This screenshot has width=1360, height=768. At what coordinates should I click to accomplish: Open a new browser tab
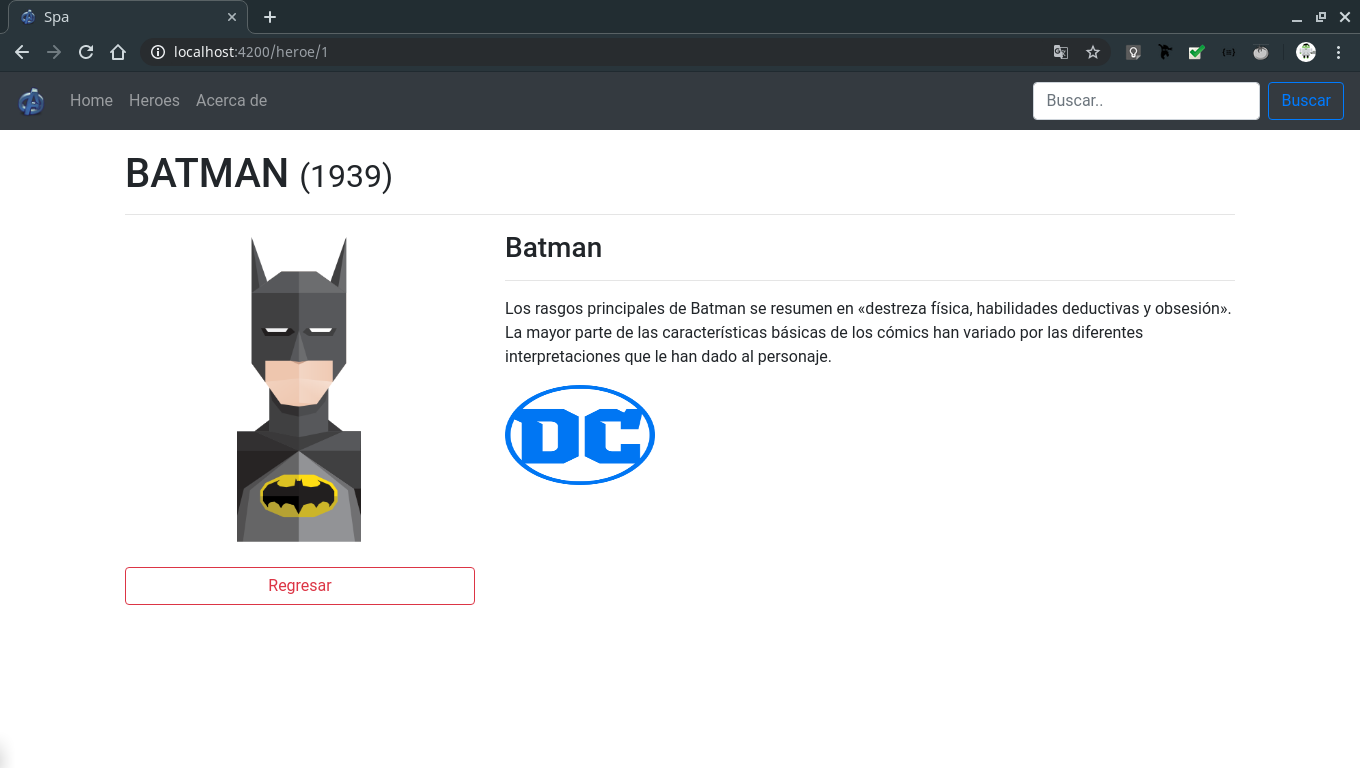coord(270,17)
